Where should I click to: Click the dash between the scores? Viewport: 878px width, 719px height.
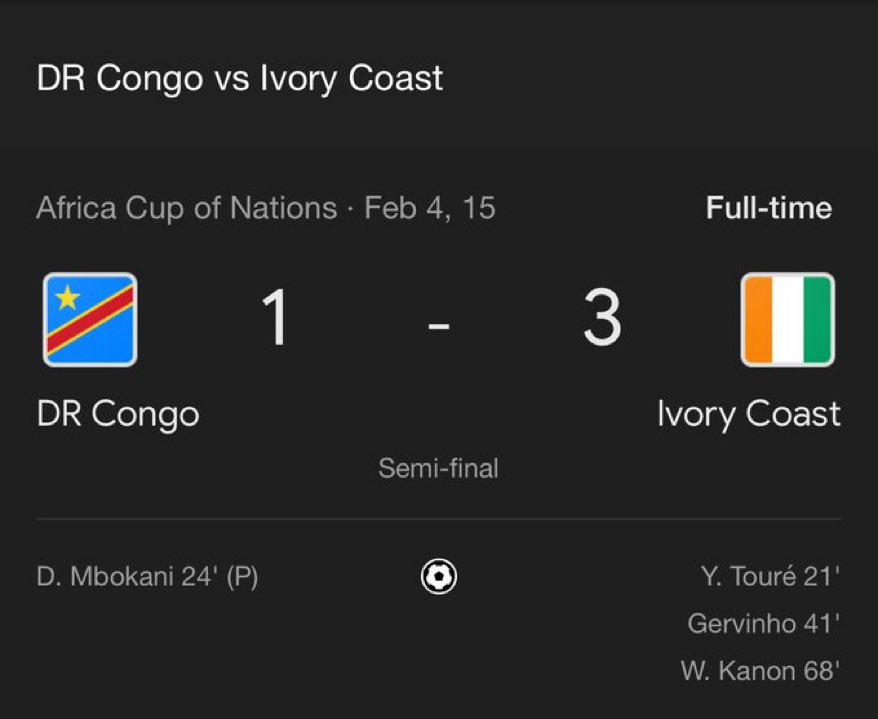coord(438,325)
